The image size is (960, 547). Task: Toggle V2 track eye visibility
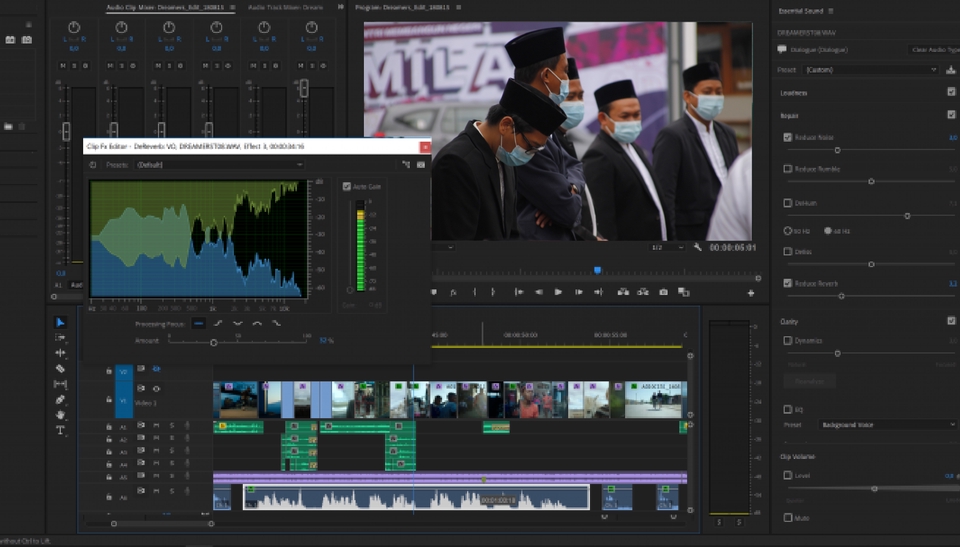click(157, 369)
